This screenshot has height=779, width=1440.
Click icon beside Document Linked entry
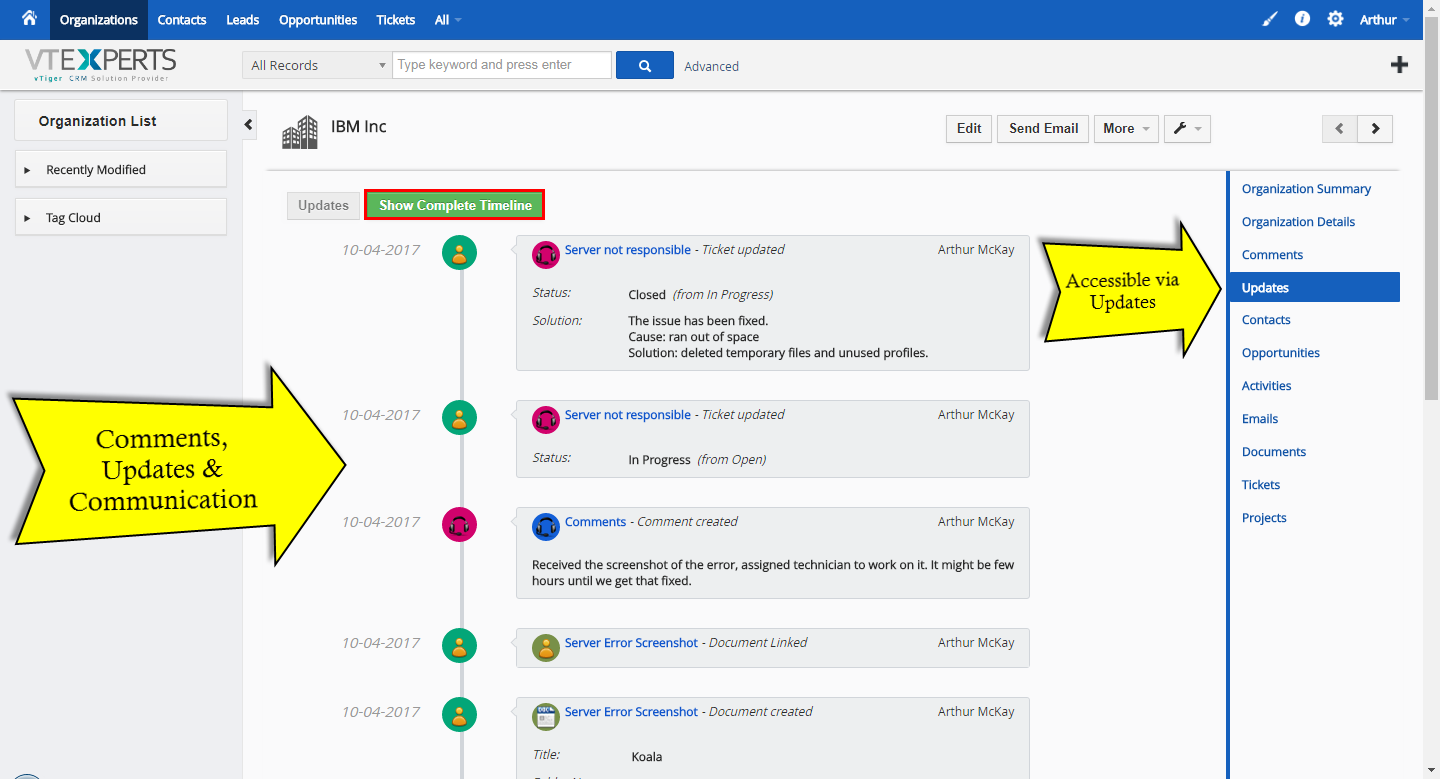click(546, 647)
